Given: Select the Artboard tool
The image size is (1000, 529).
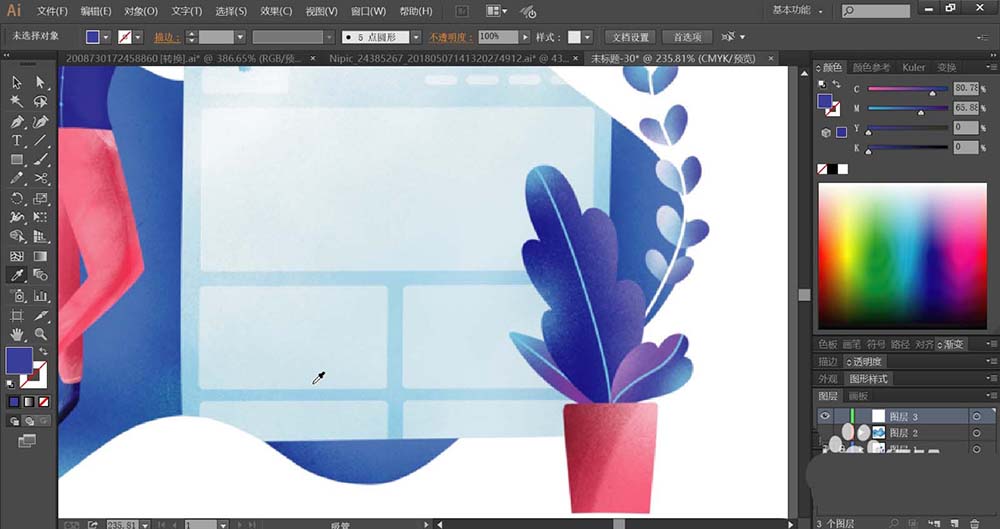Looking at the screenshot, I should 17,315.
